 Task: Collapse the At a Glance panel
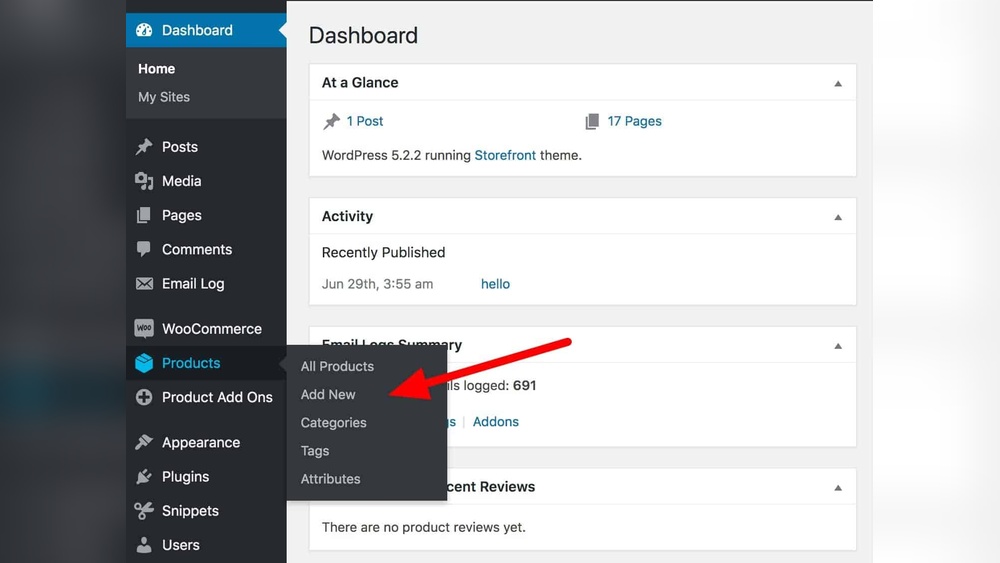click(x=838, y=84)
